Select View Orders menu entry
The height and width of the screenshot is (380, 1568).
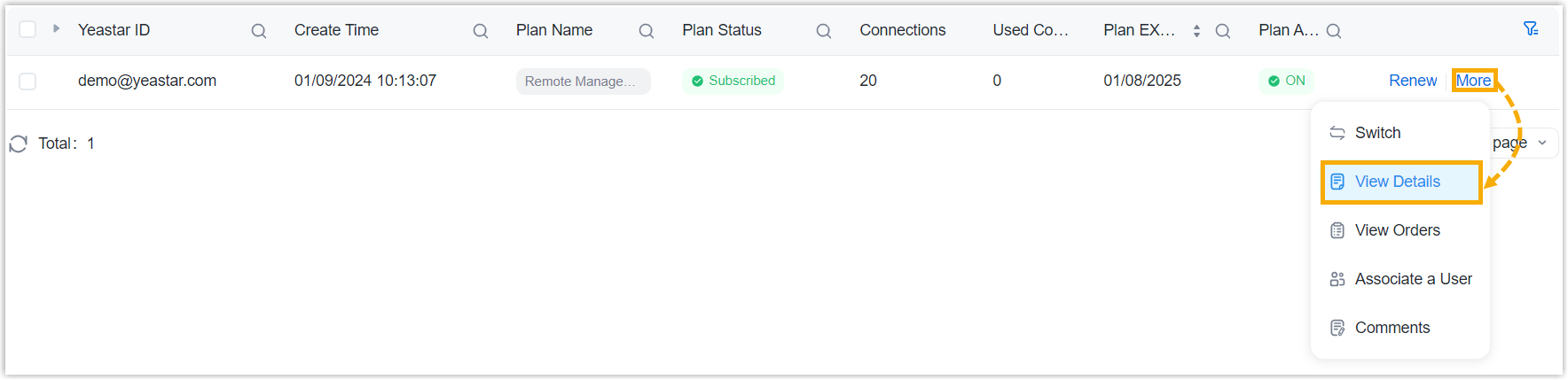pos(1397,230)
